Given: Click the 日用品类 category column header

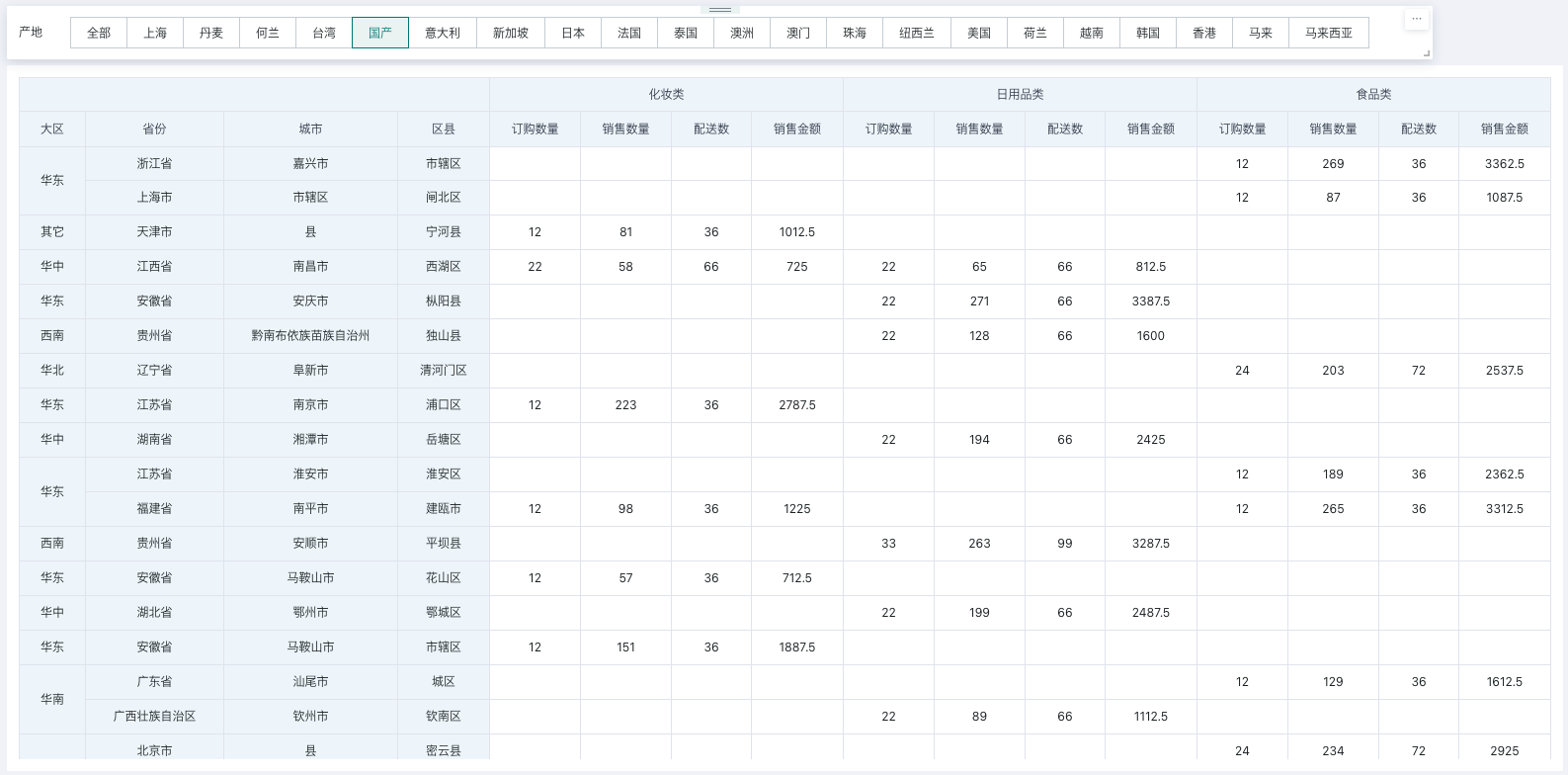Looking at the screenshot, I should coord(1020,95).
